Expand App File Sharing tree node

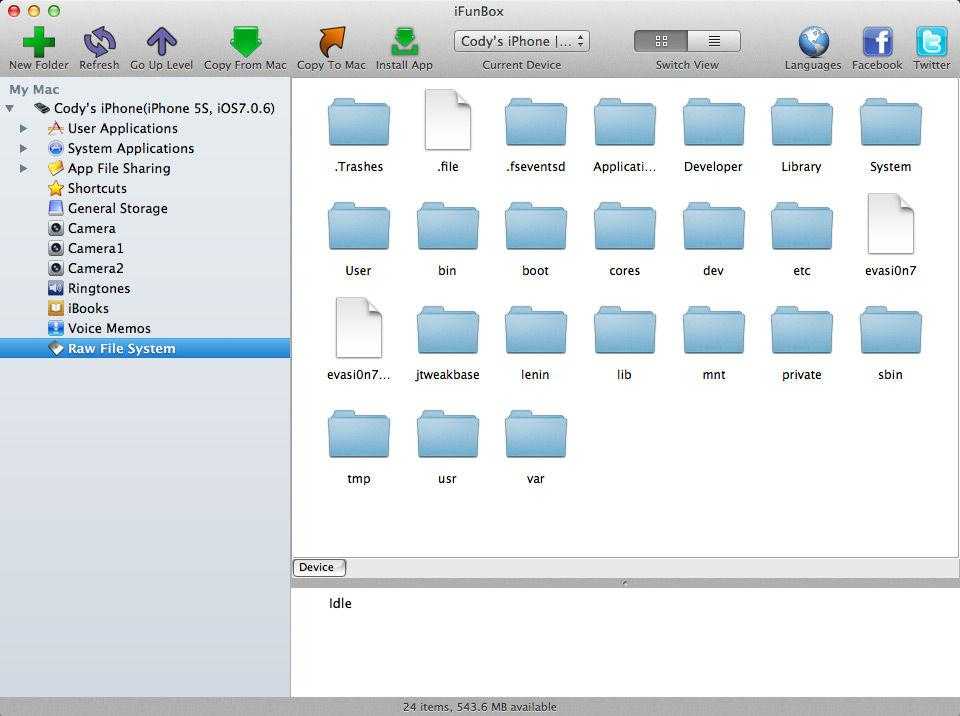click(23, 168)
